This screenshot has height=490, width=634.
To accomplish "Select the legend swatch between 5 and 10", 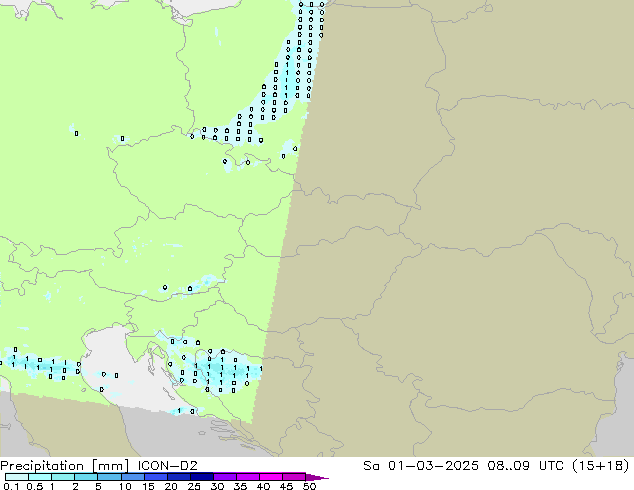I will click(x=110, y=477).
